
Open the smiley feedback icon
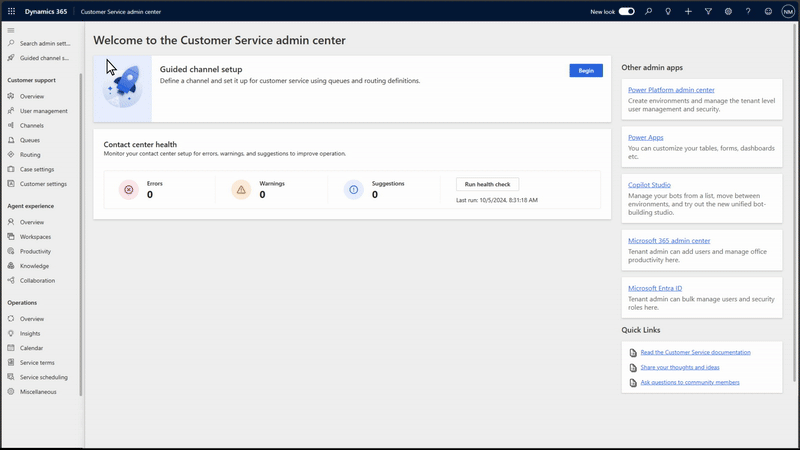768,11
